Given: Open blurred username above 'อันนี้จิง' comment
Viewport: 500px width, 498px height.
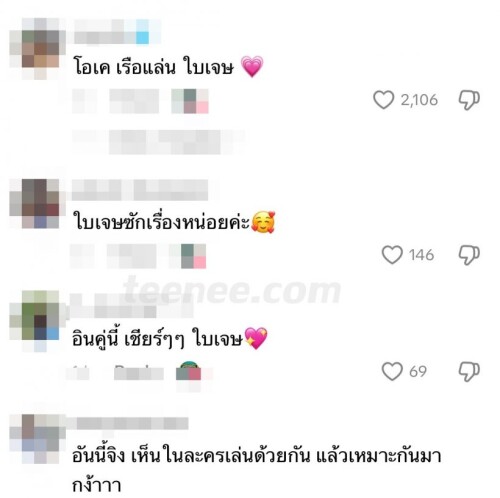Looking at the screenshot, I should (132, 423).
